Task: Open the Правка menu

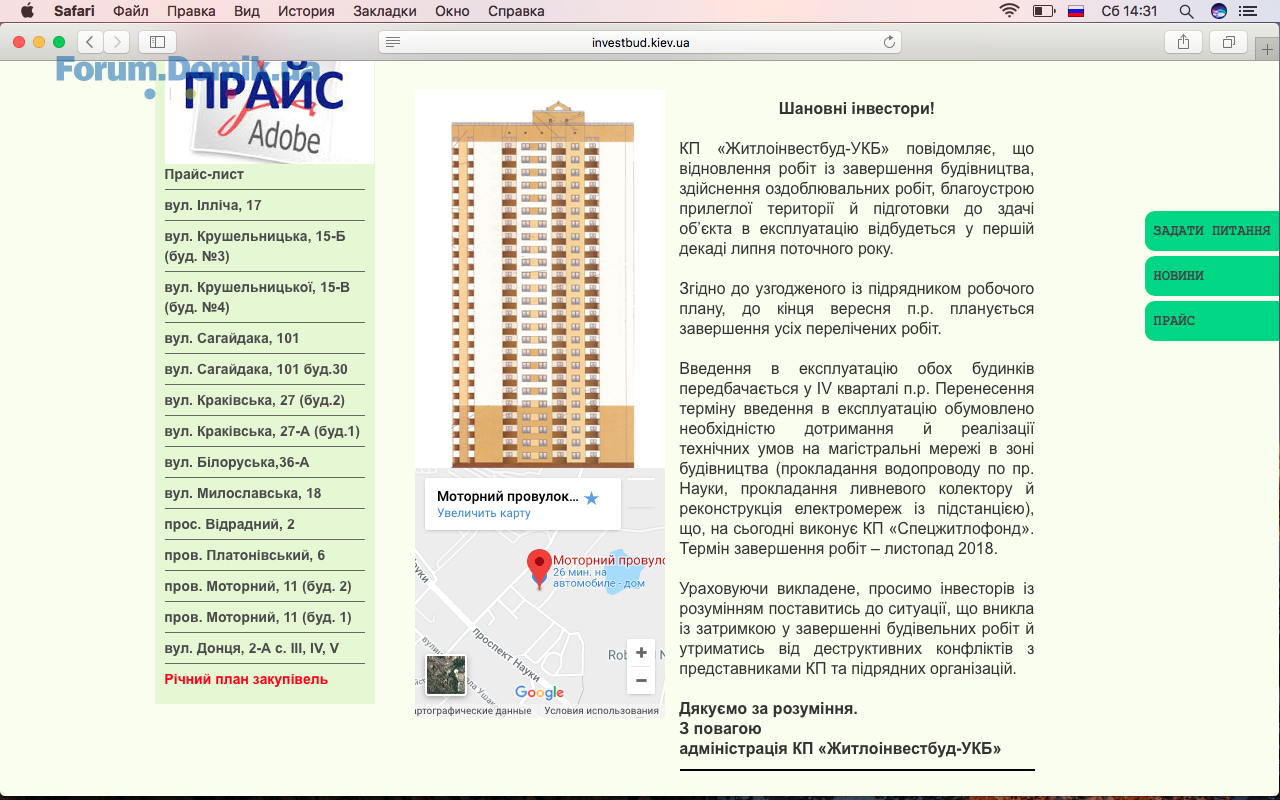Action: 191,11
